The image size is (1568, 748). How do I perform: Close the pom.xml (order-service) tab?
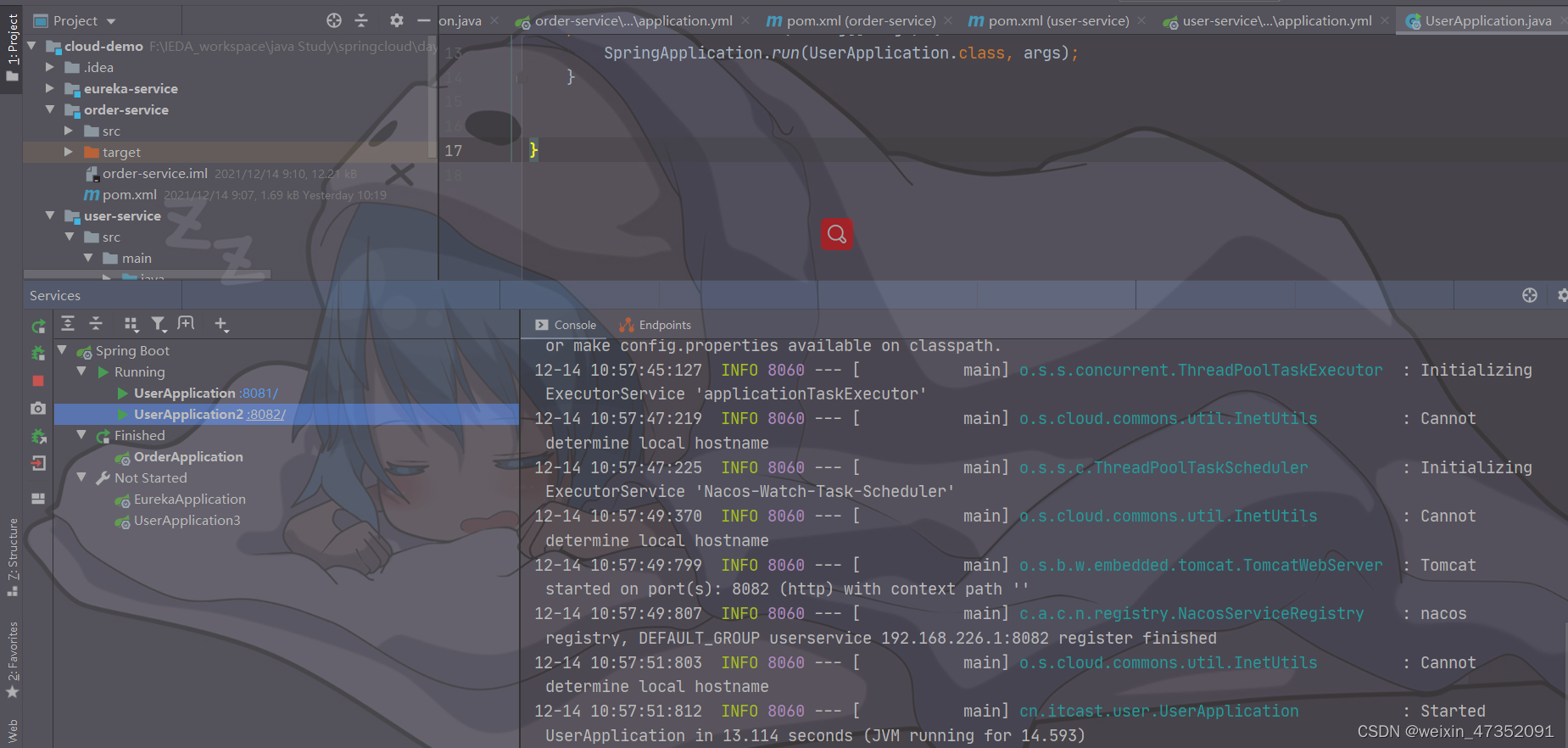coord(948,20)
